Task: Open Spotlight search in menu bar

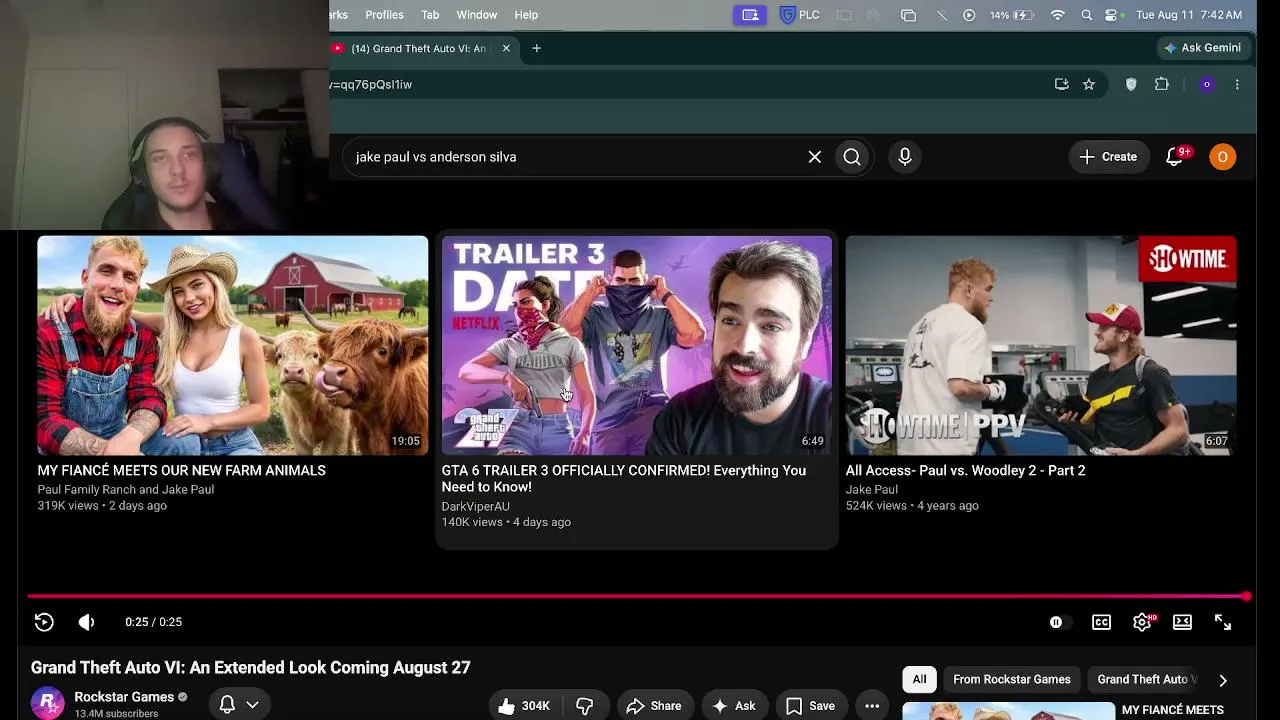Action: click(x=1087, y=15)
